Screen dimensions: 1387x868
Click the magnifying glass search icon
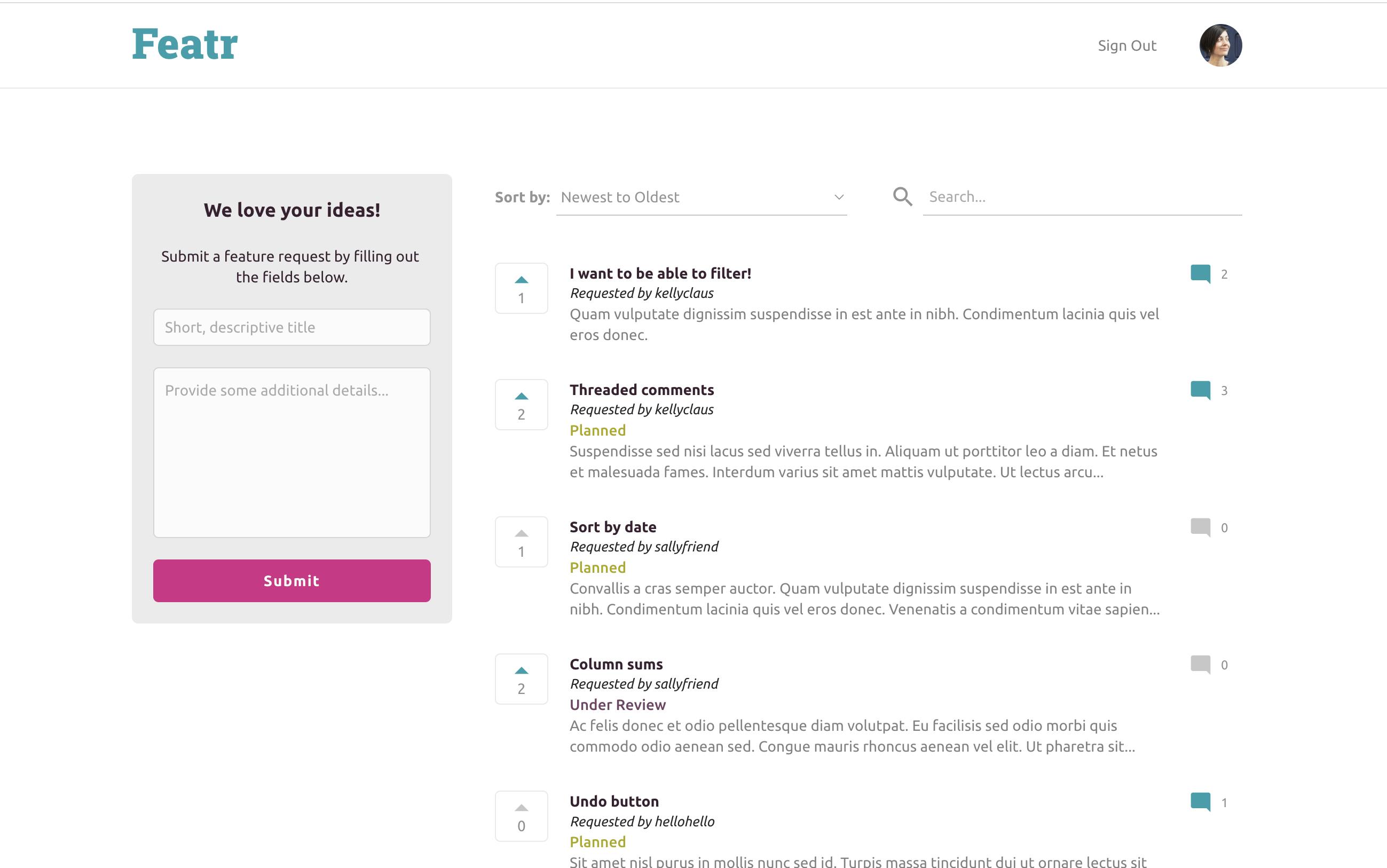(902, 197)
